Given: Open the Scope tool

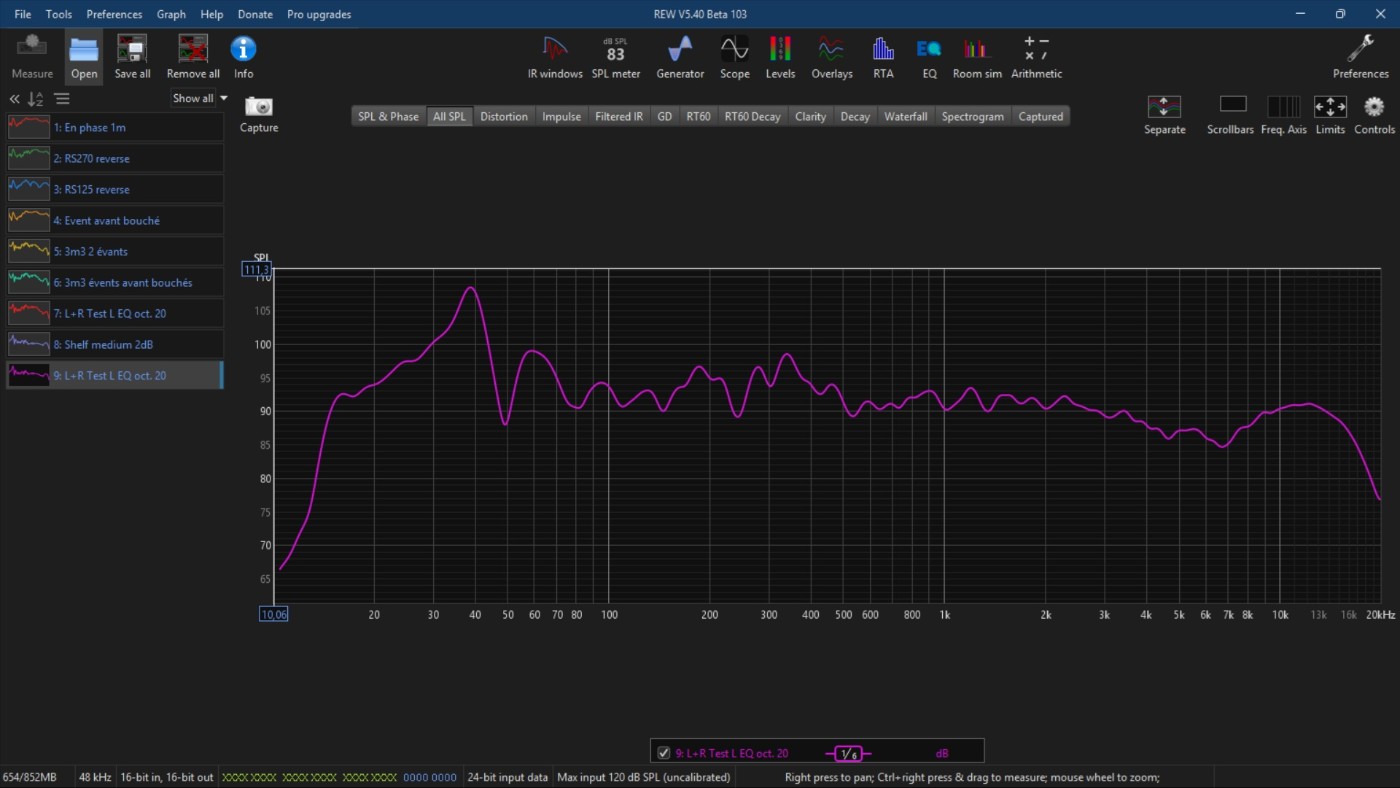Looking at the screenshot, I should [x=734, y=57].
